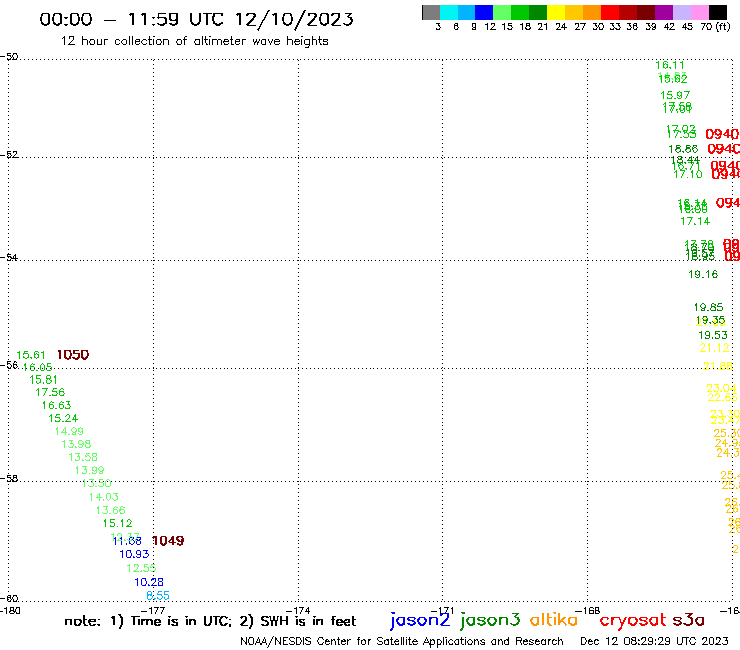Screen dimensions: 740x650
Task: Click the wave height value '13.66'
Action: pos(110,510)
